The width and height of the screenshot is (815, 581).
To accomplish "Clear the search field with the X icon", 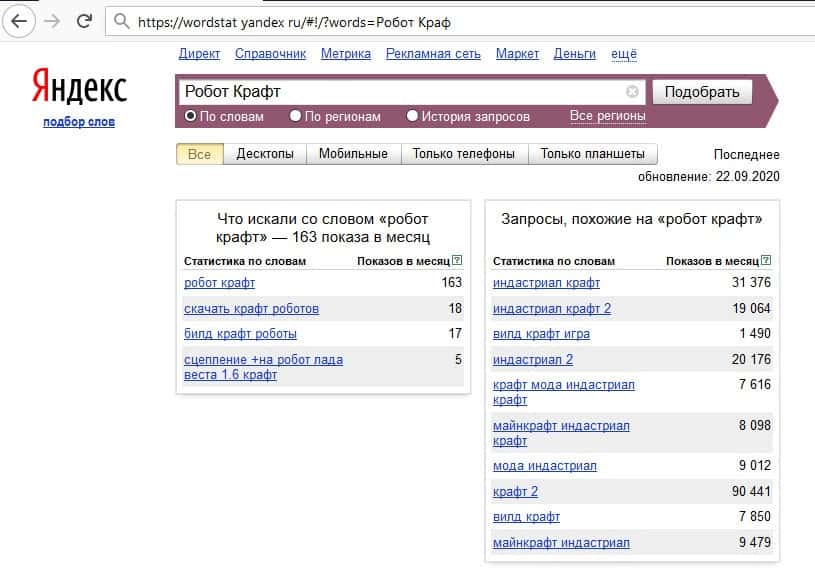I will [x=632, y=92].
